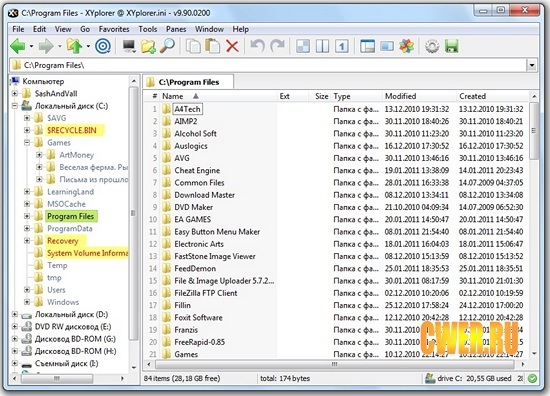Toggle the Show Catalog panel icon

click(387, 46)
